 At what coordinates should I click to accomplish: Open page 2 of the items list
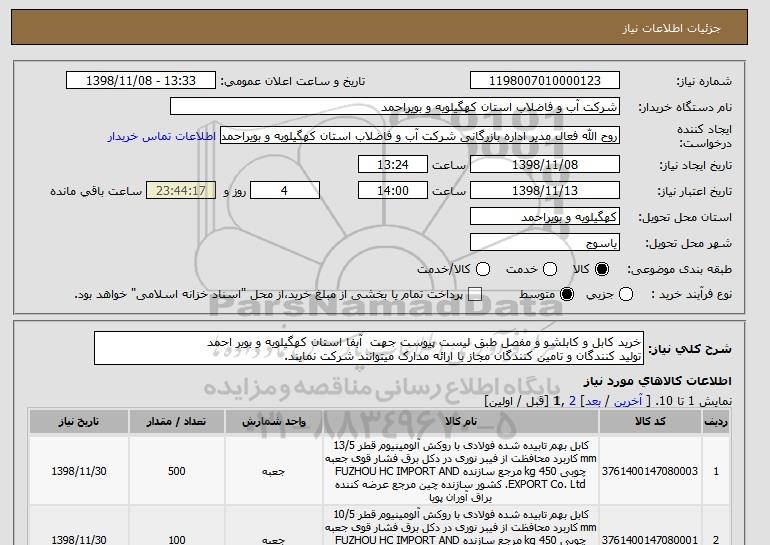(573, 401)
